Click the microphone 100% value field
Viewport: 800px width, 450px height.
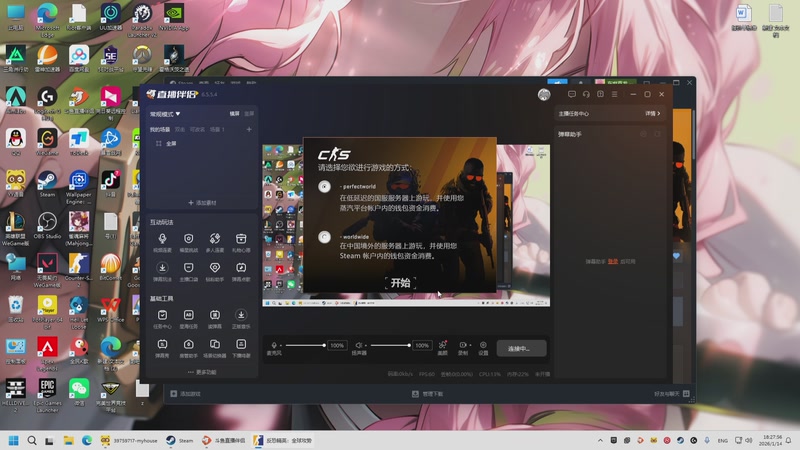[x=337, y=345]
